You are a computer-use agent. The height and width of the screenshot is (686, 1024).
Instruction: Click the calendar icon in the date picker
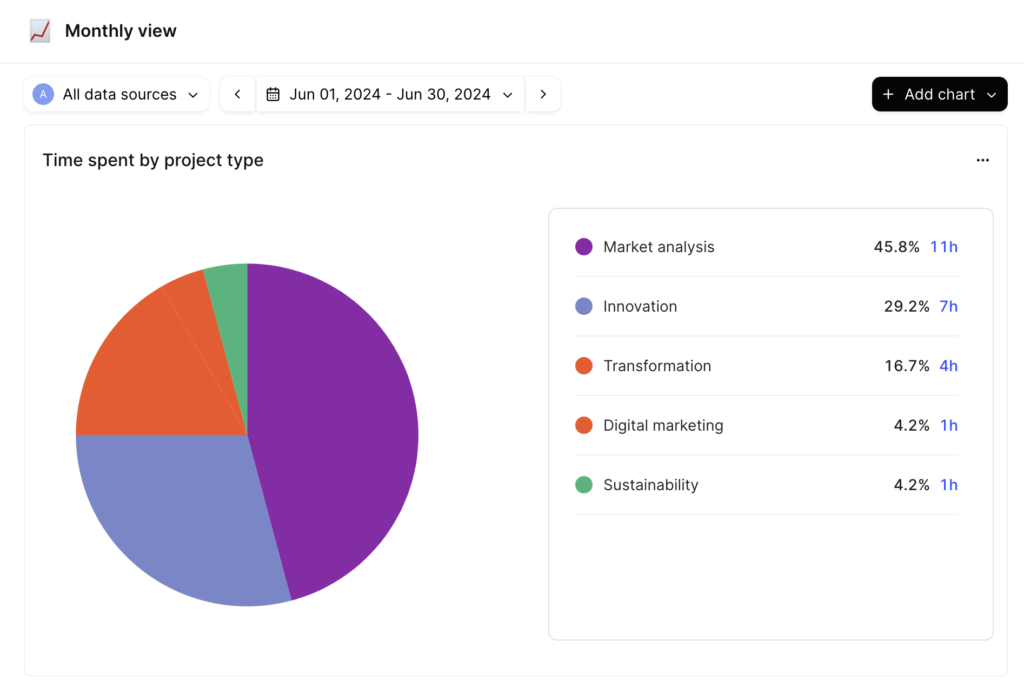(274, 93)
